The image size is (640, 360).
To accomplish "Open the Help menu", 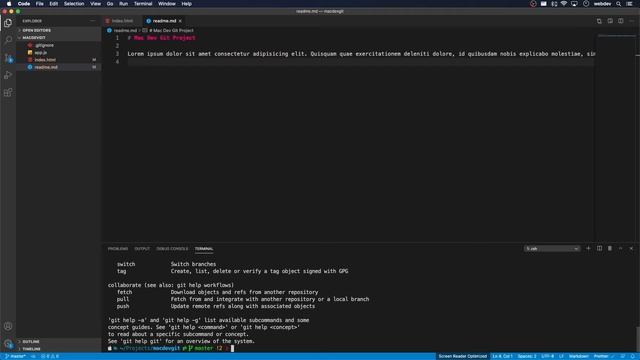I will pos(187,4).
